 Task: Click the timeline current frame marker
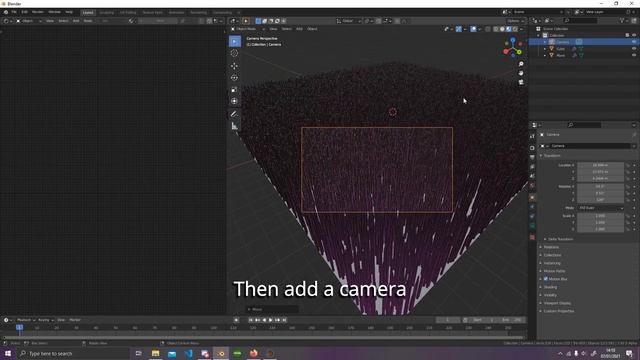coord(19,327)
